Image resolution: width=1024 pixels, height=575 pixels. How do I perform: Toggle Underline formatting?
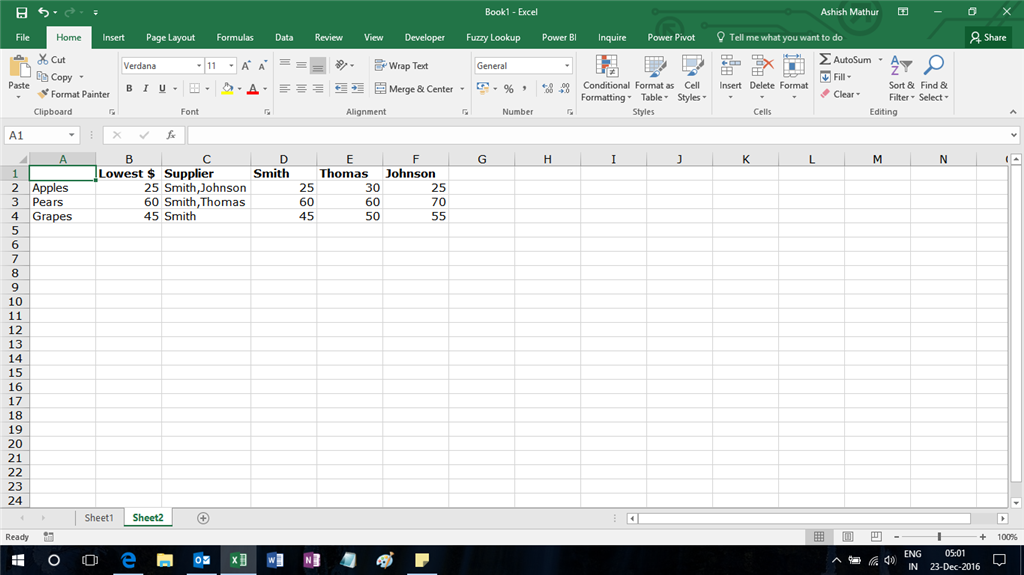pos(162,88)
